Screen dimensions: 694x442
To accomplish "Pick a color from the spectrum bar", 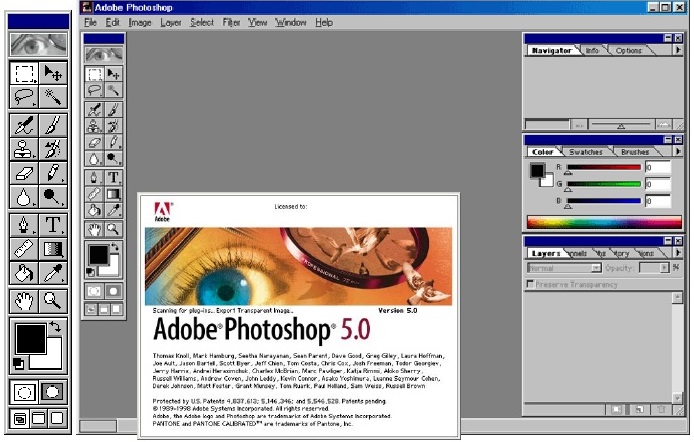I will [x=604, y=222].
